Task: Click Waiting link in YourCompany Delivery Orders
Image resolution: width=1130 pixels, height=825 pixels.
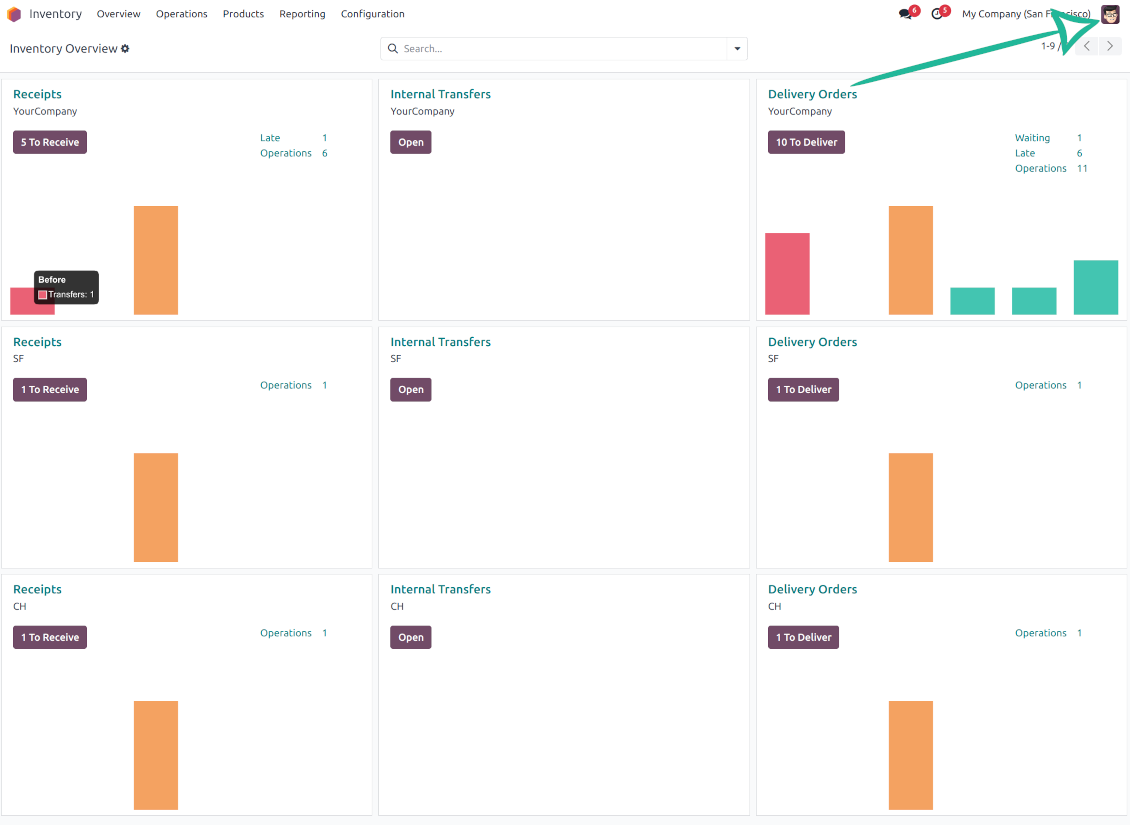Action: point(1032,138)
